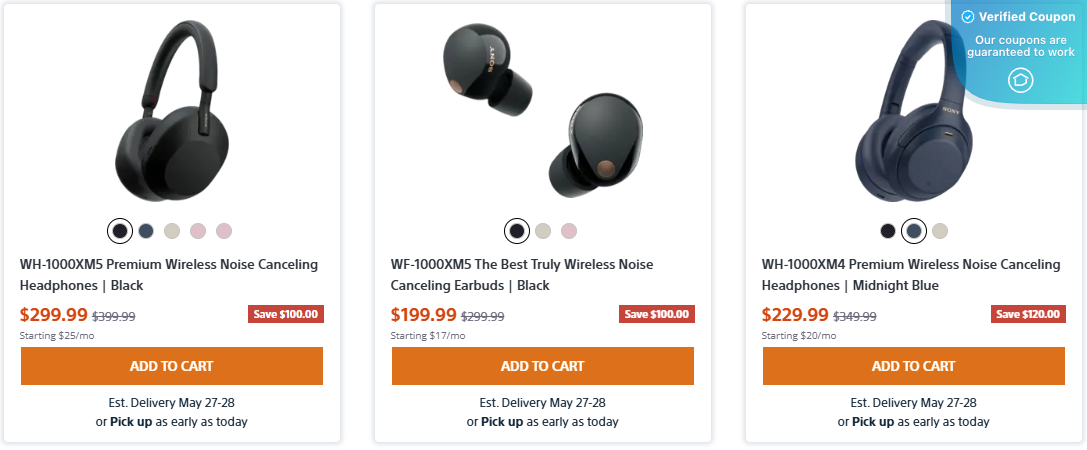Add WH-1000XM4 Midnight Blue headphones to cart
This screenshot has width=1087, height=450.
click(913, 366)
